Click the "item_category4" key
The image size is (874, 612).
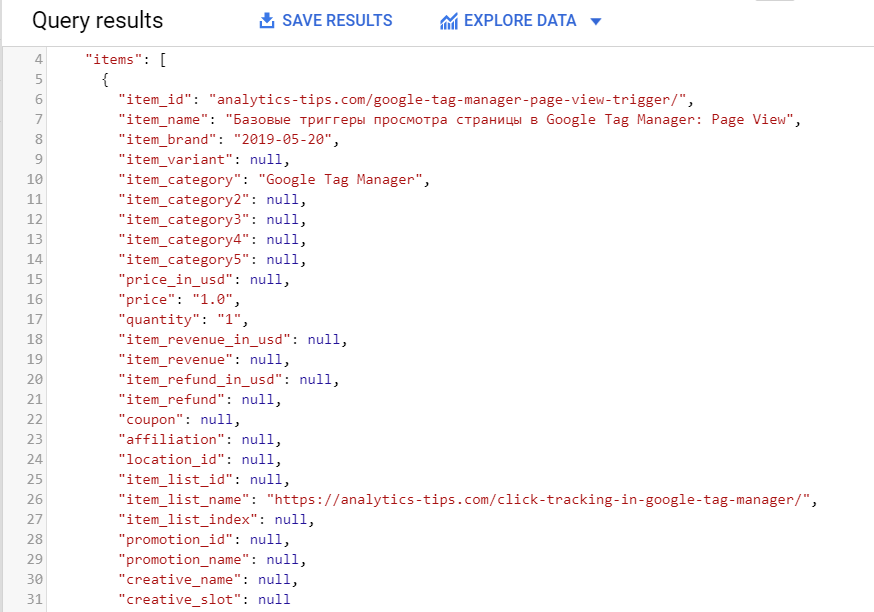pos(183,240)
